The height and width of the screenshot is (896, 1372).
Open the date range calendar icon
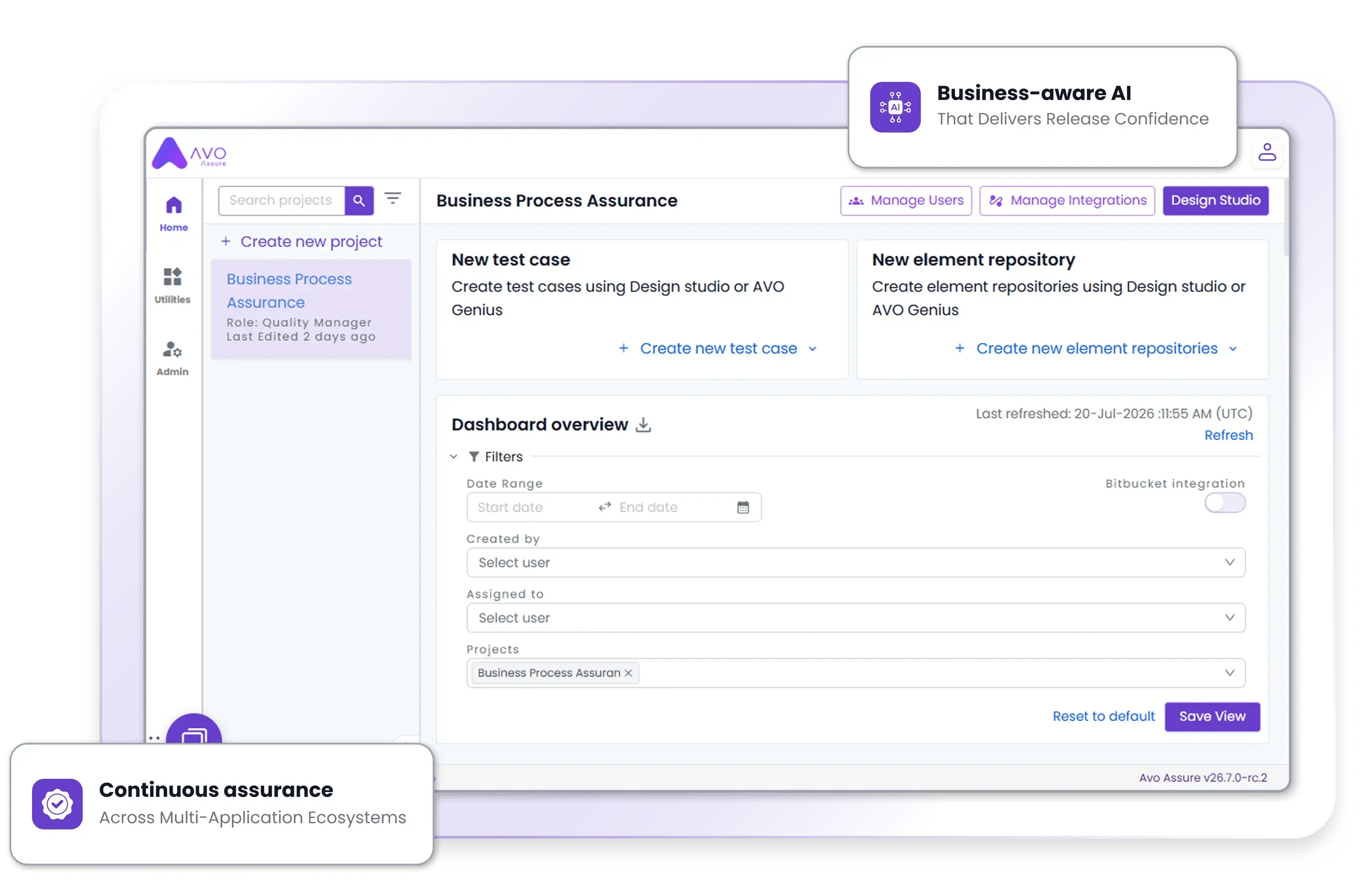[x=743, y=508]
